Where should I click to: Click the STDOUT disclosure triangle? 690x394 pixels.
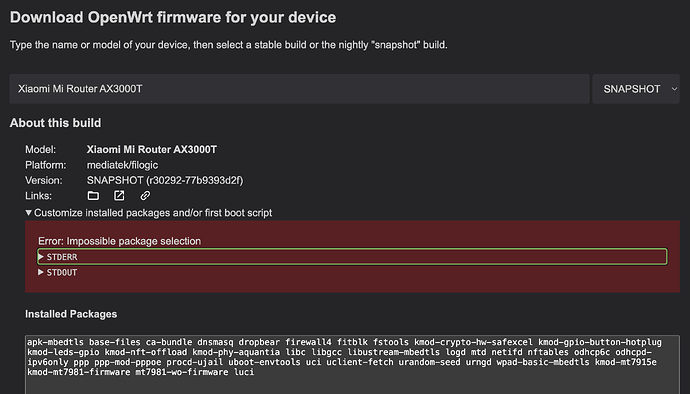pos(41,272)
